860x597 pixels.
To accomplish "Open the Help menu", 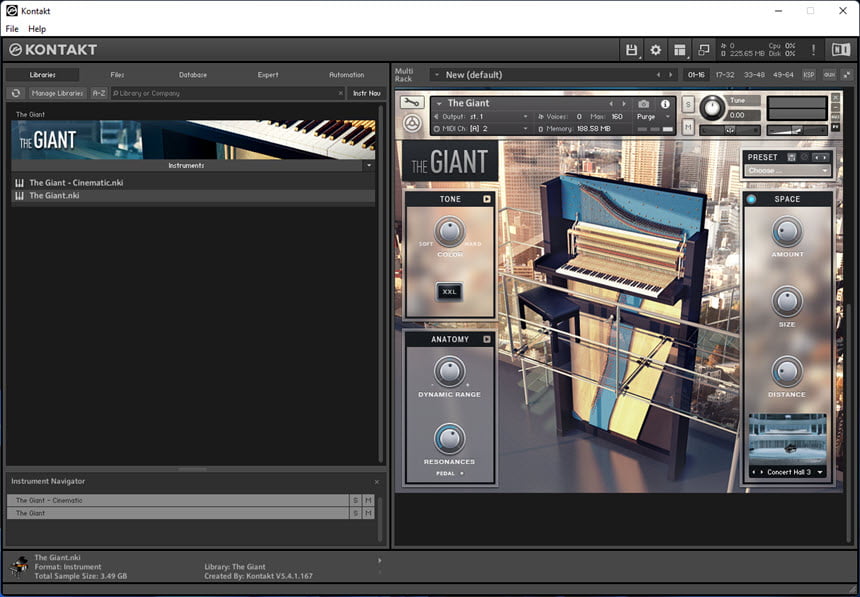I will pyautogui.click(x=37, y=29).
